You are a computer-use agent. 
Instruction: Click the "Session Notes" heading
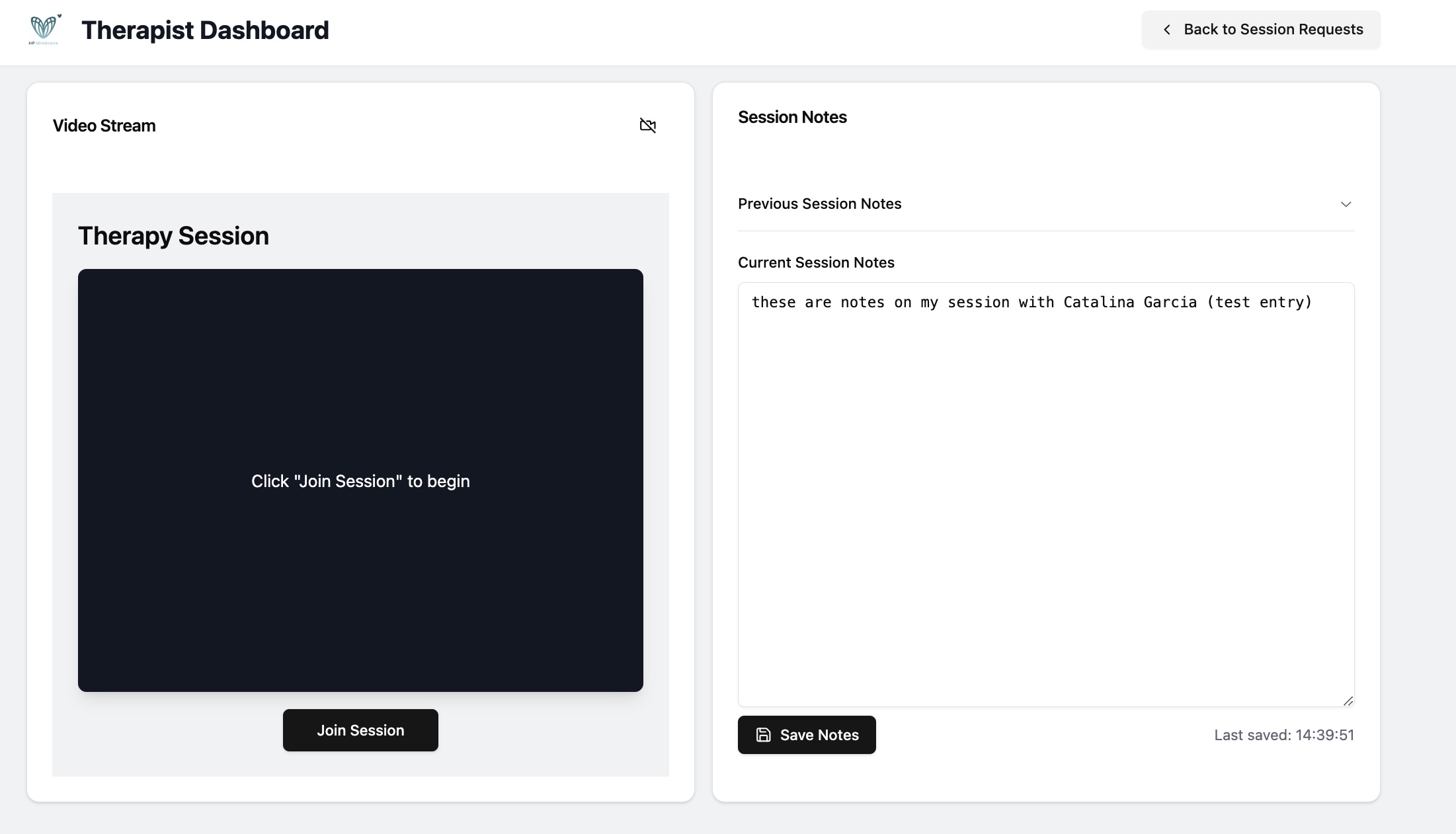(792, 117)
